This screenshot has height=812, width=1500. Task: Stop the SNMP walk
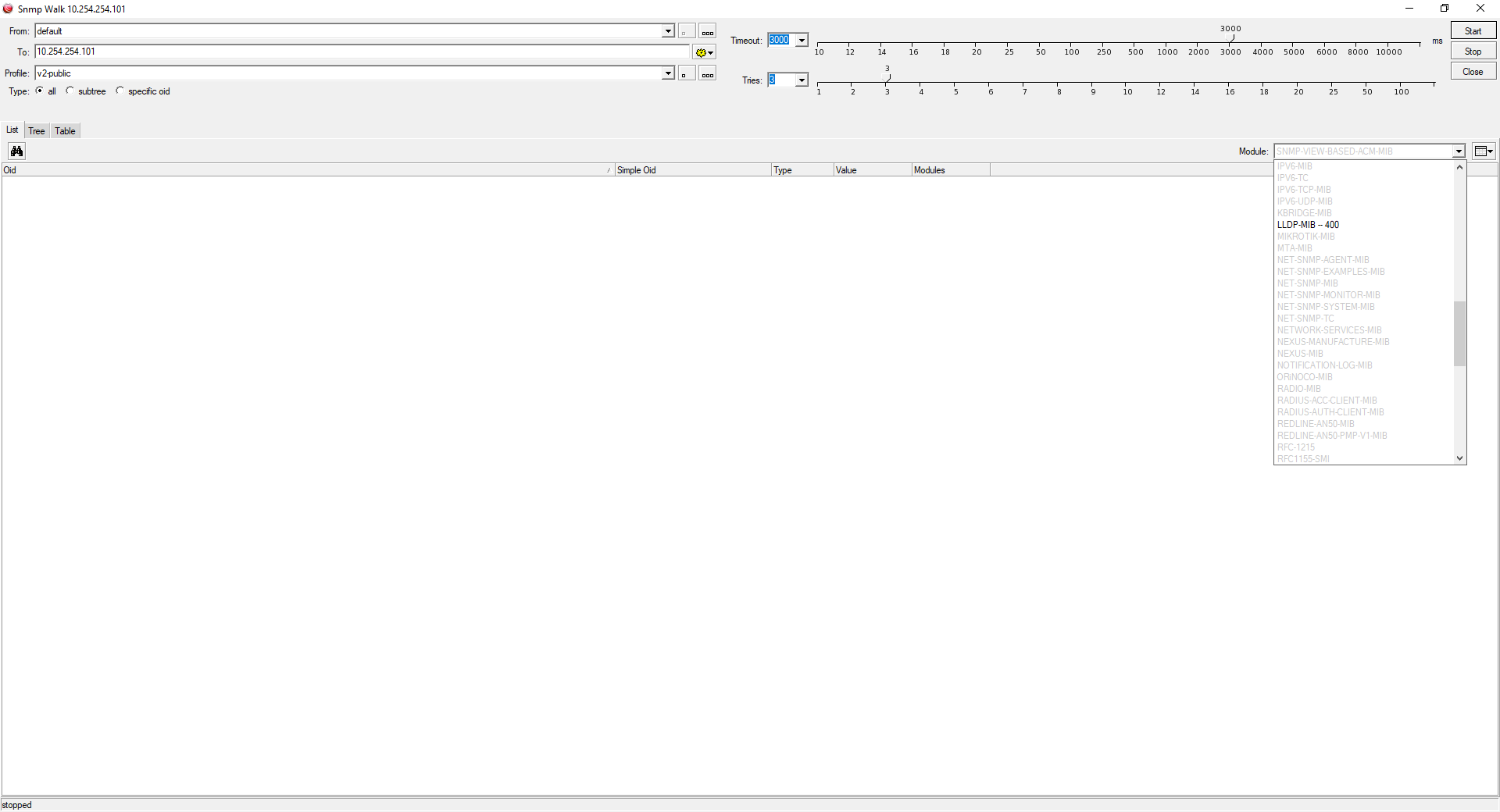(1473, 52)
